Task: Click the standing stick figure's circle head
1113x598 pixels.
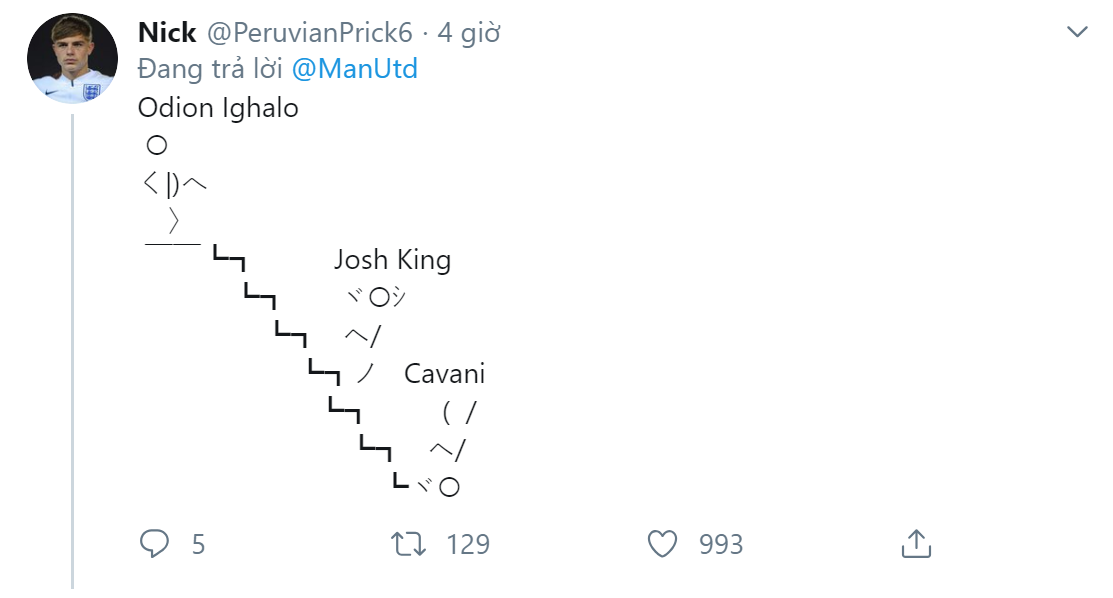Action: pyautogui.click(x=156, y=146)
